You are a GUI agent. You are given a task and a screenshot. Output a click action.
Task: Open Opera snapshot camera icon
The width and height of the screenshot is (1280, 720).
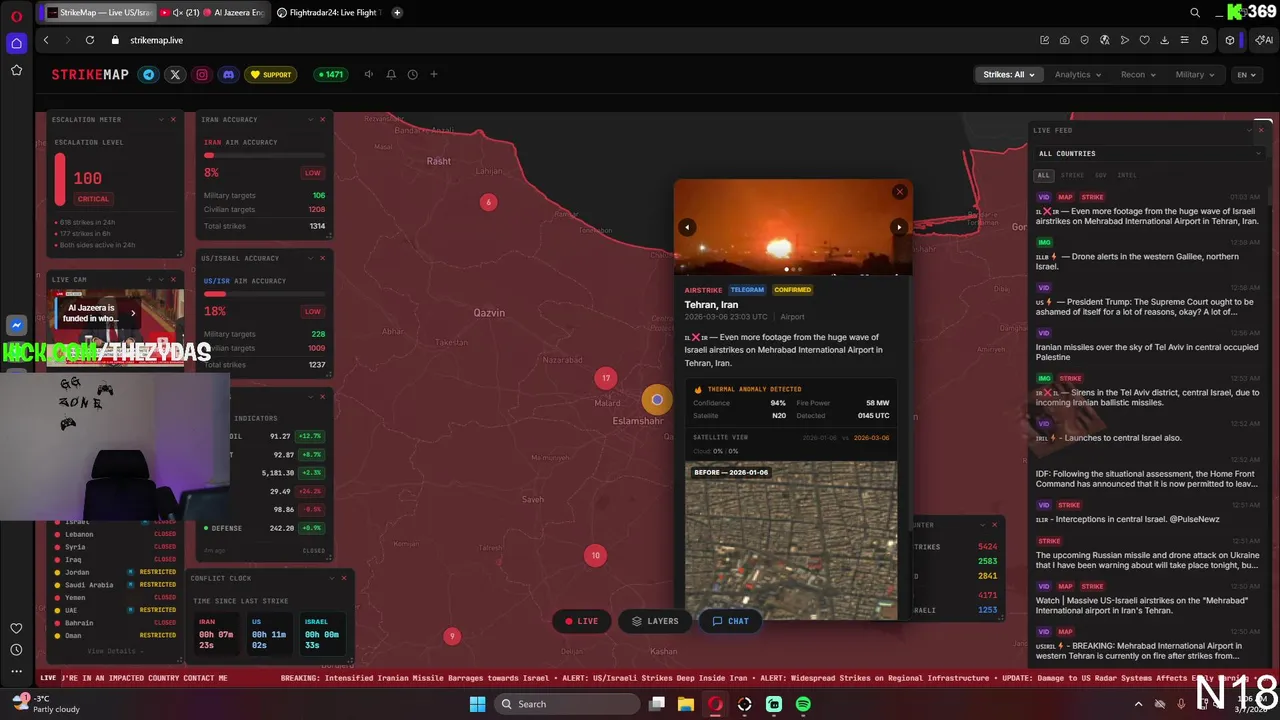point(1064,40)
